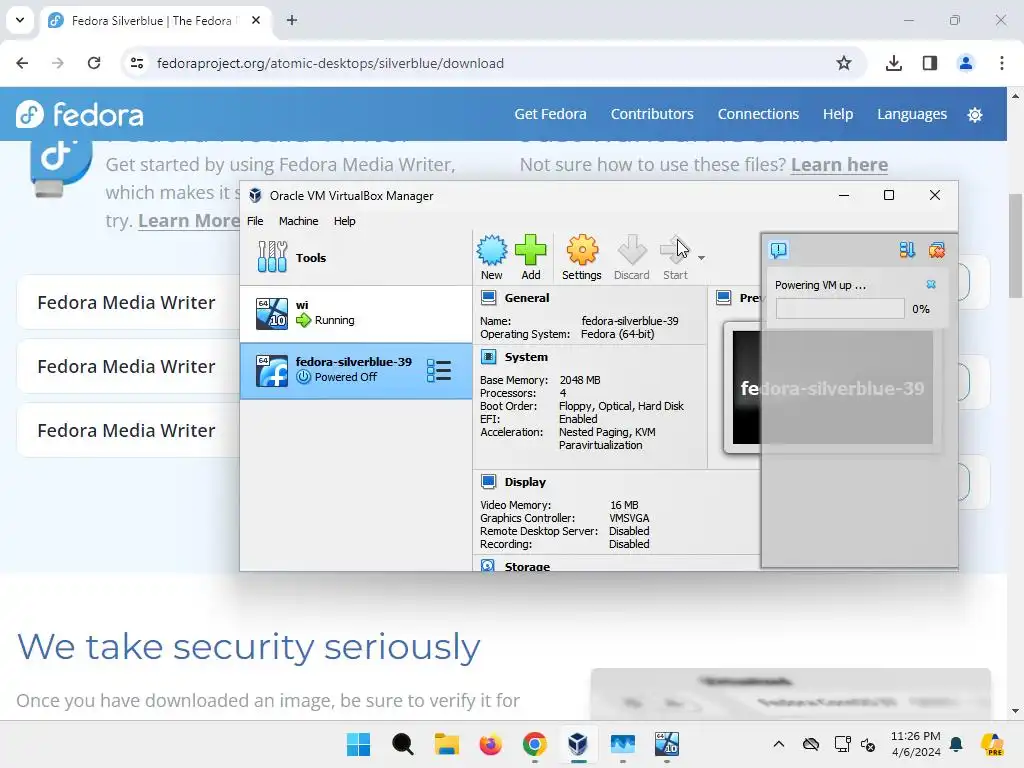This screenshot has width=1024, height=768.
Task: Select the Fedora Silverblue browser tab
Action: pyautogui.click(x=157, y=20)
